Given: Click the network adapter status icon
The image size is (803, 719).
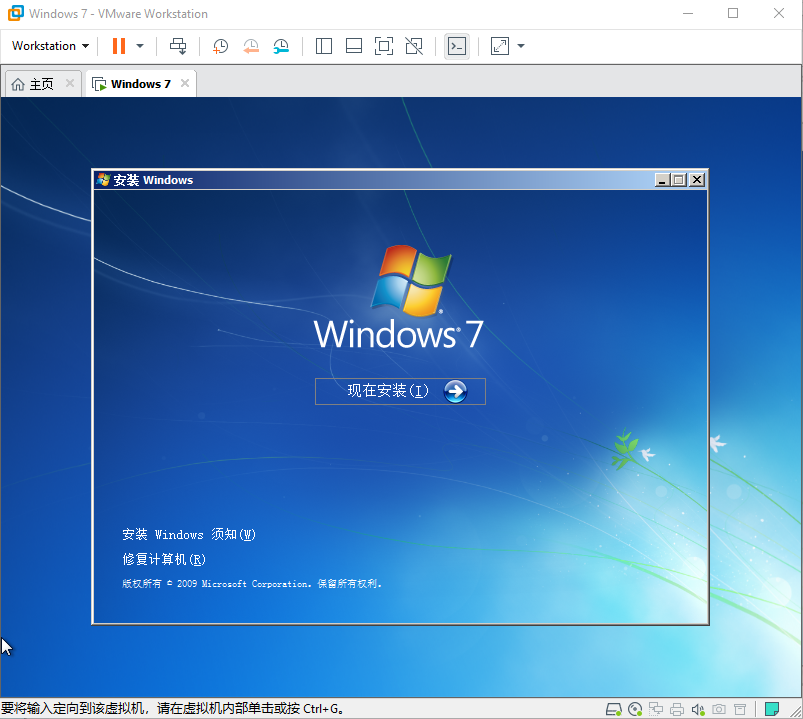Looking at the screenshot, I should 656,709.
